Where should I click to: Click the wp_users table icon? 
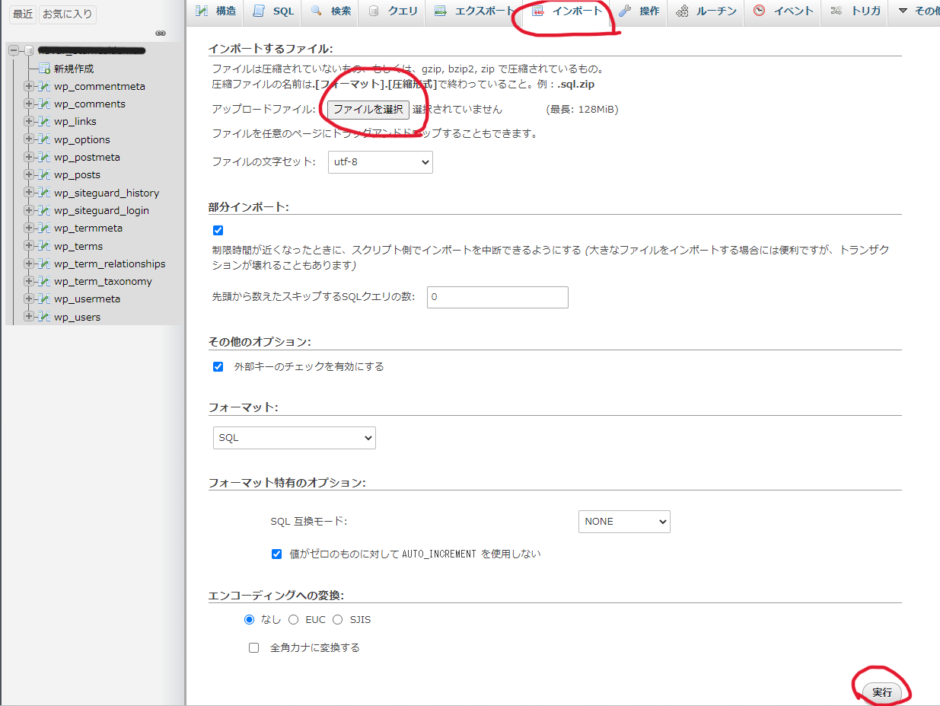[x=44, y=317]
